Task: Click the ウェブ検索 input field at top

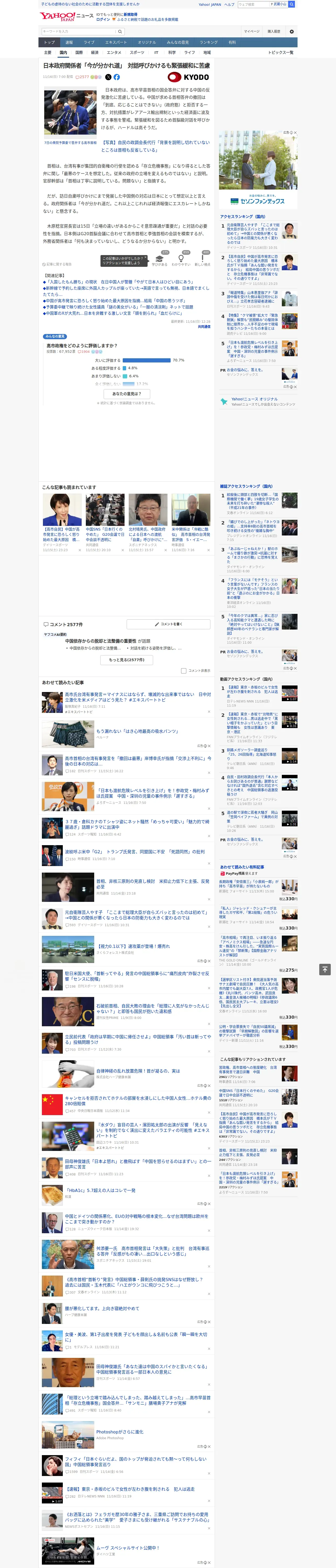Action: [x=253, y=4]
